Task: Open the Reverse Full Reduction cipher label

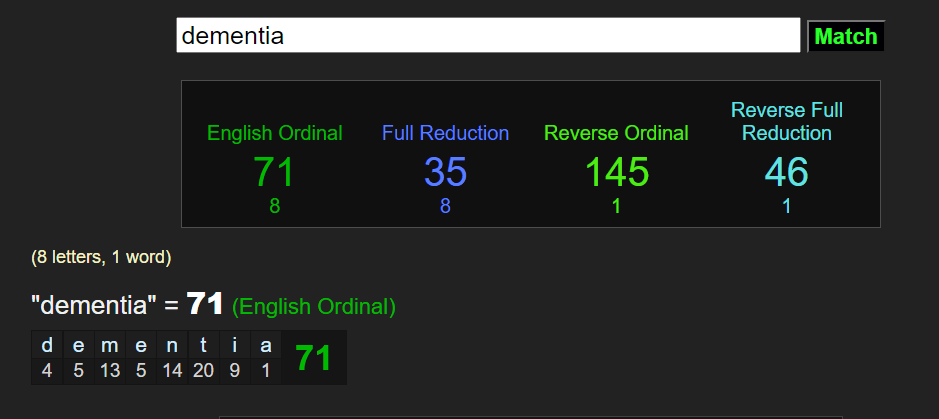Action: [786, 122]
